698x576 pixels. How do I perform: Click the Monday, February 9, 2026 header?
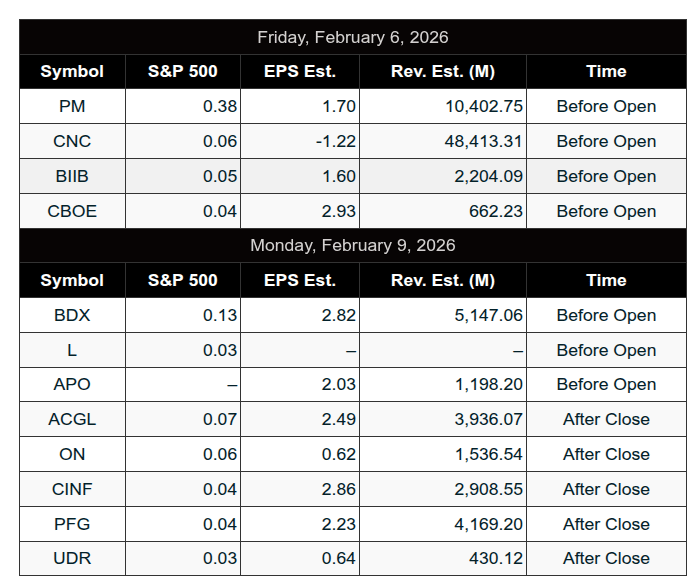point(352,246)
